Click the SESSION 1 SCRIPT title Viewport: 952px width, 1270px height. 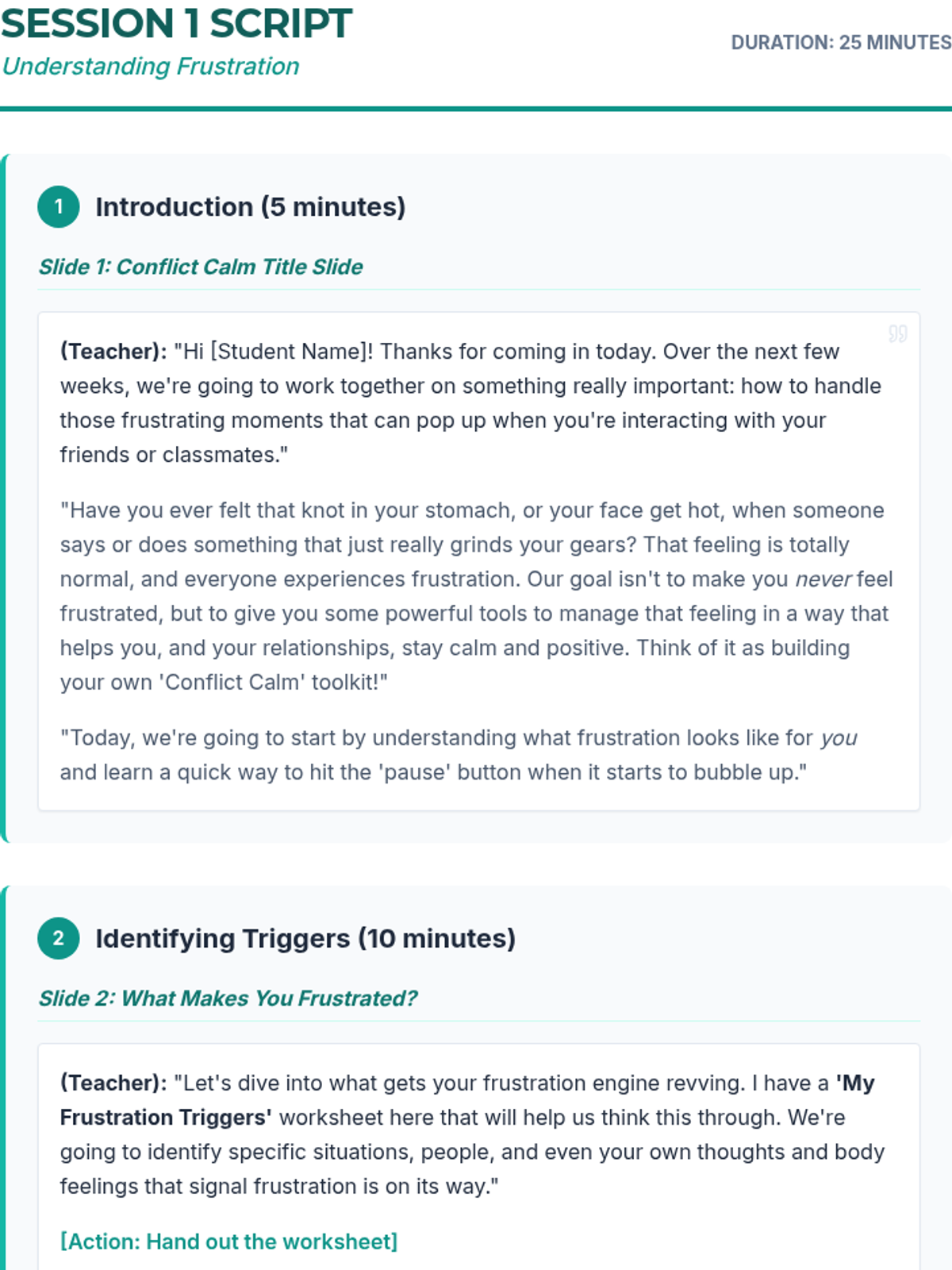176,24
